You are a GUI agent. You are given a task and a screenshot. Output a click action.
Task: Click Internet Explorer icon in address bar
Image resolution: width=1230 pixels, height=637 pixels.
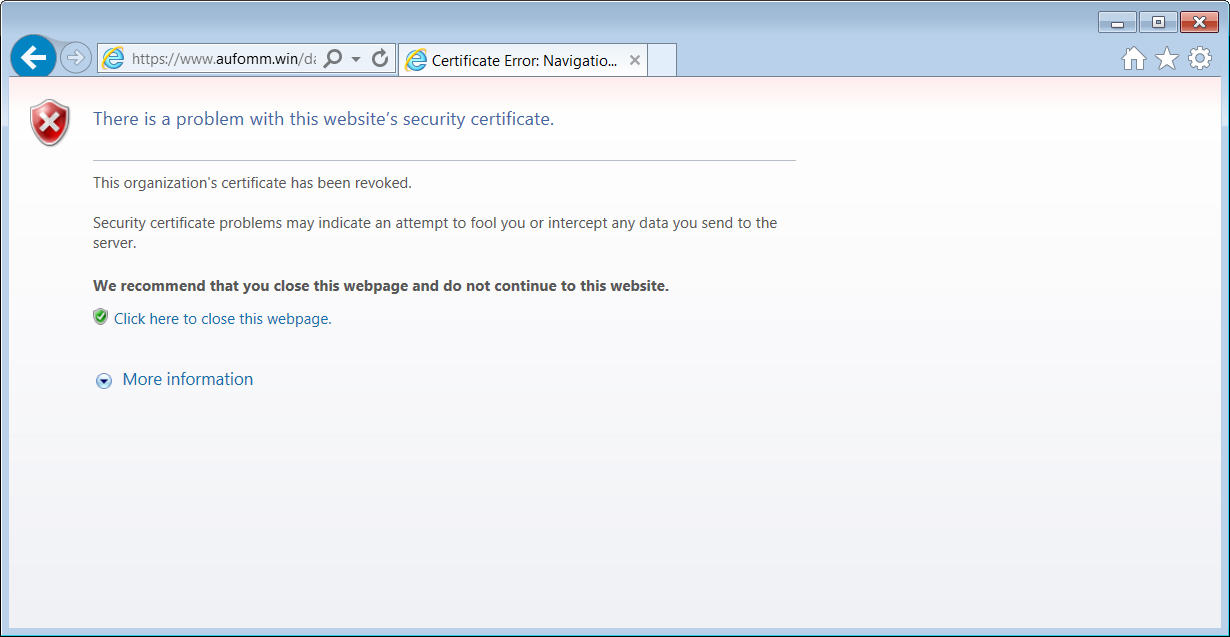(x=114, y=59)
